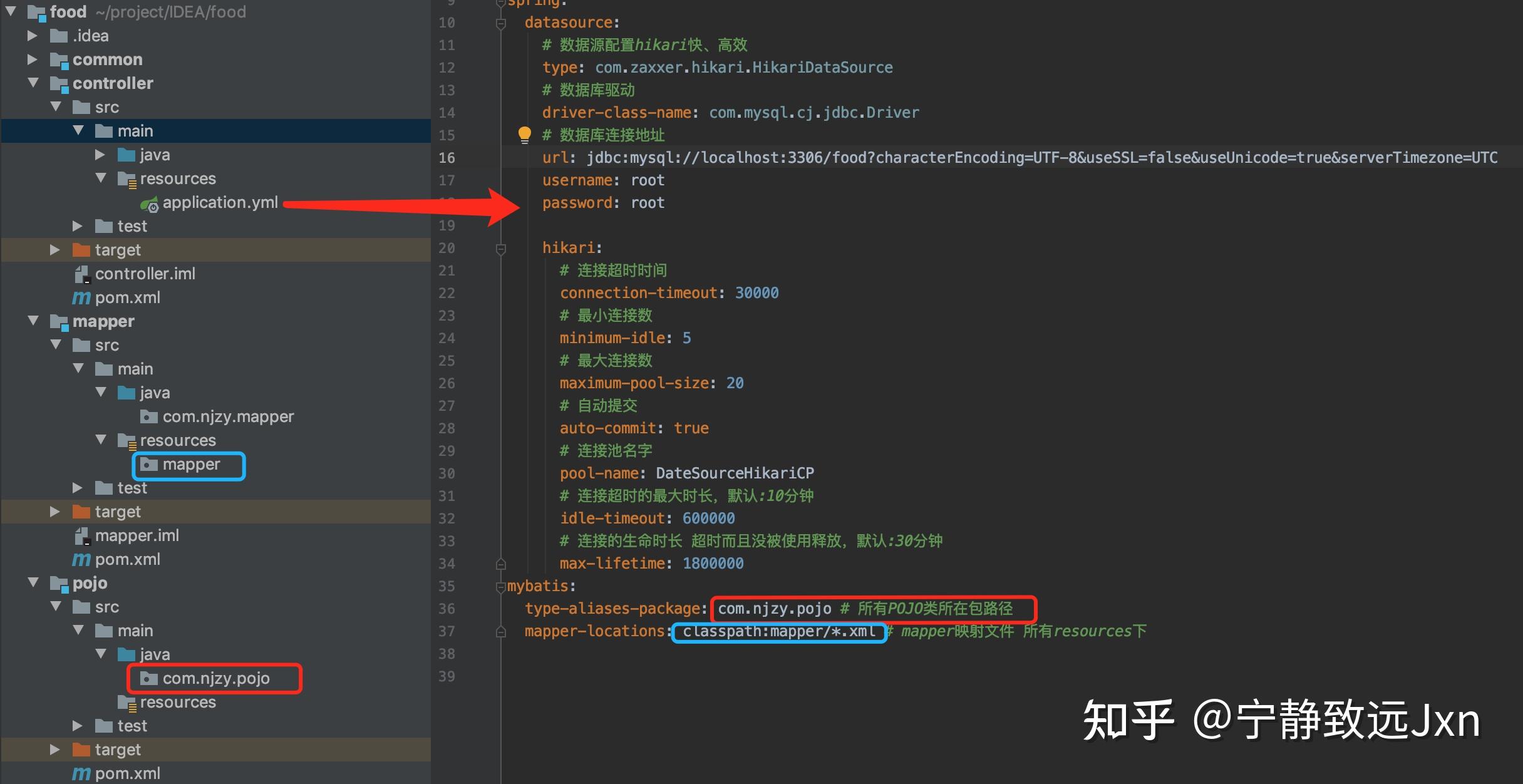Image resolution: width=1523 pixels, height=784 pixels.
Task: Click the .idea folder icon
Action: [x=59, y=36]
